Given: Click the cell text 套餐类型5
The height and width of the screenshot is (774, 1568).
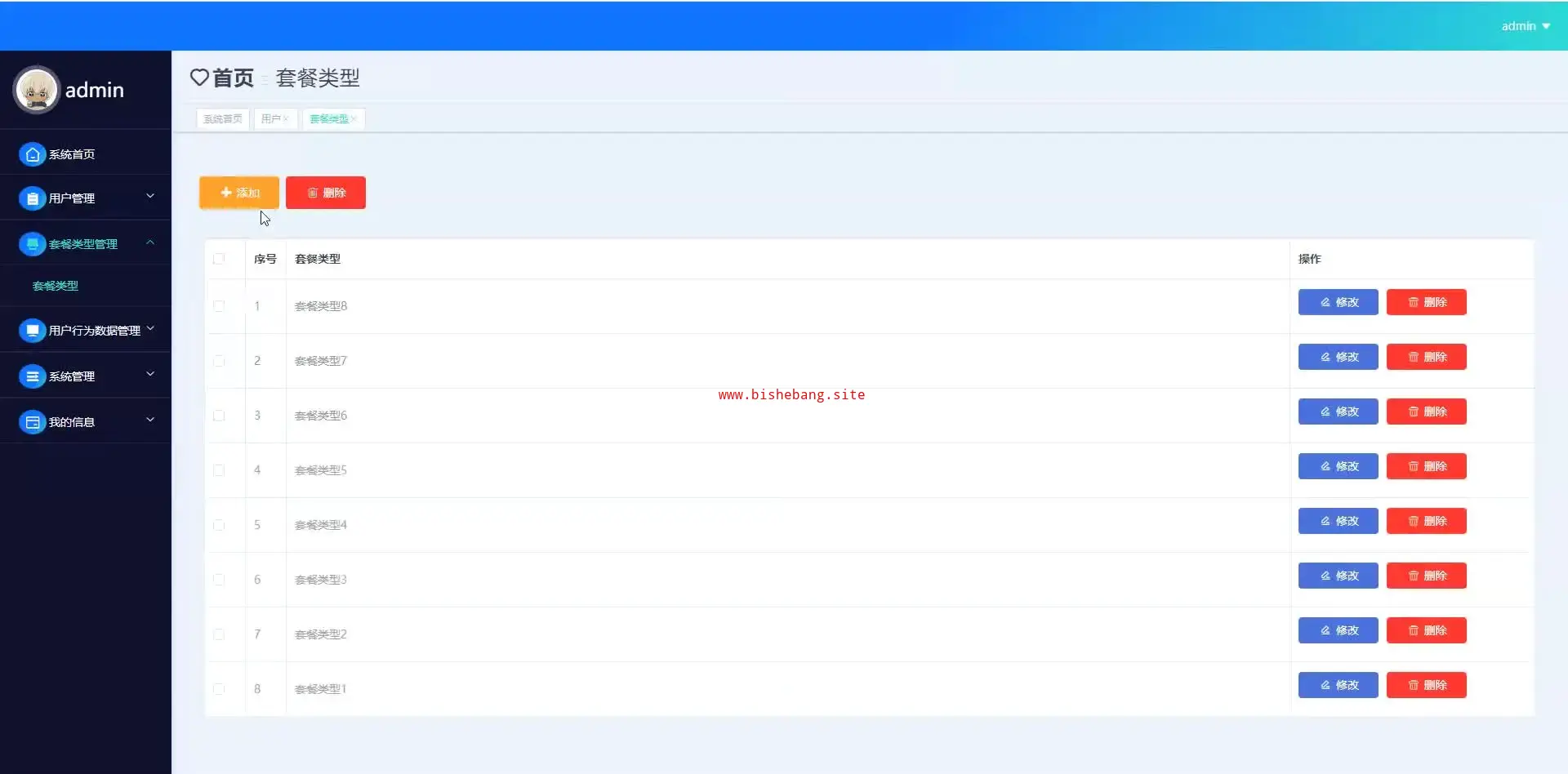Looking at the screenshot, I should pos(321,470).
